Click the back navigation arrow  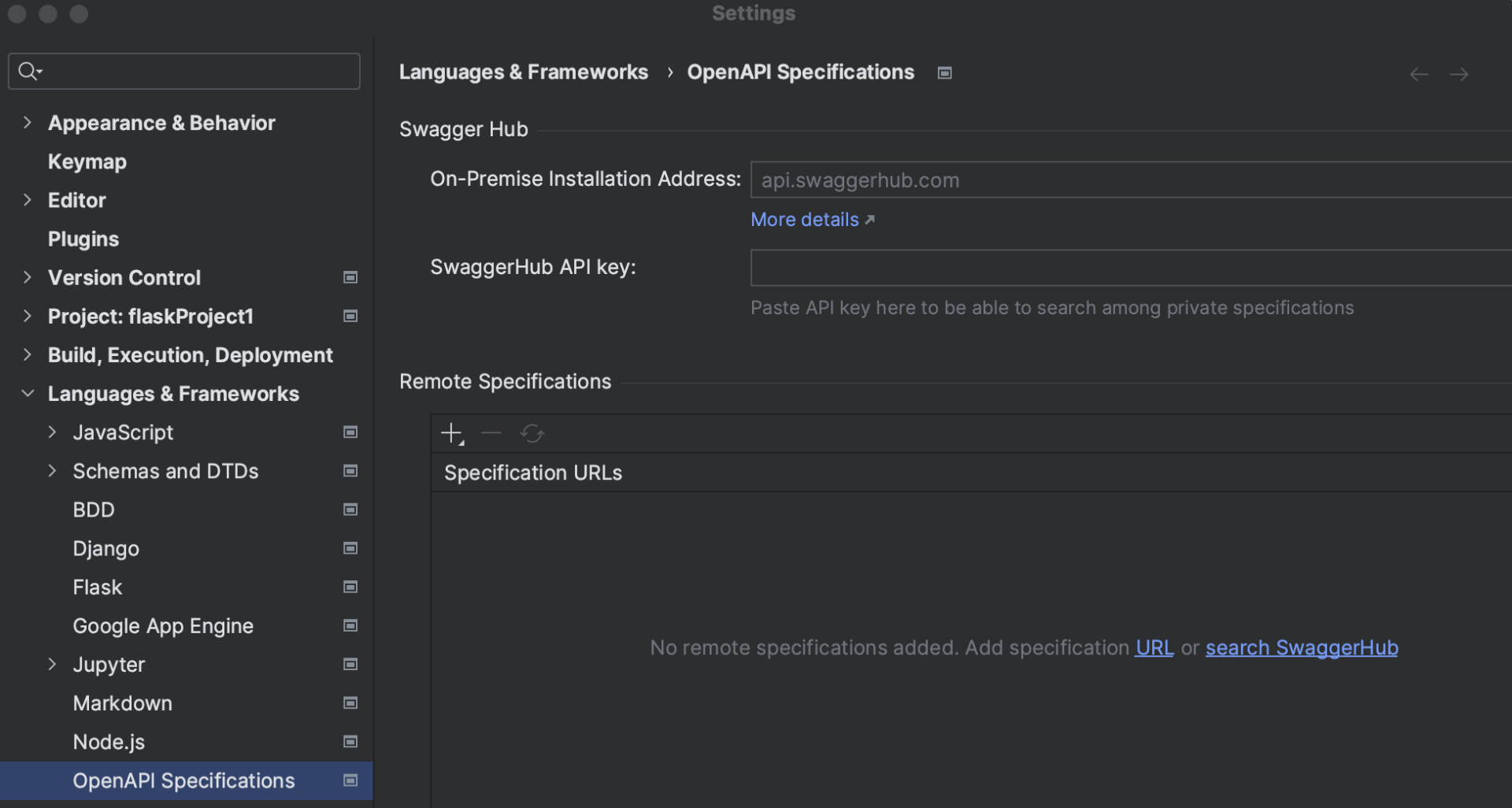1418,74
